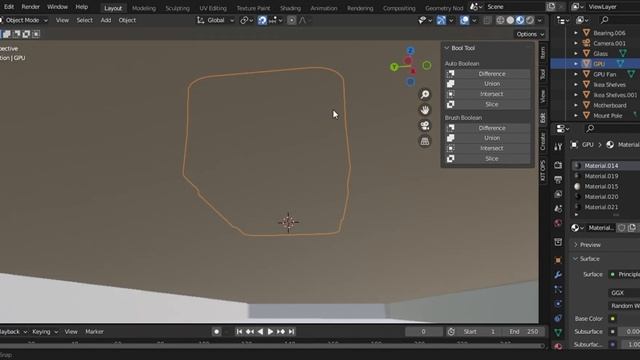This screenshot has width=640, height=360.
Task: Open the Window menu
Action: tap(57, 7)
